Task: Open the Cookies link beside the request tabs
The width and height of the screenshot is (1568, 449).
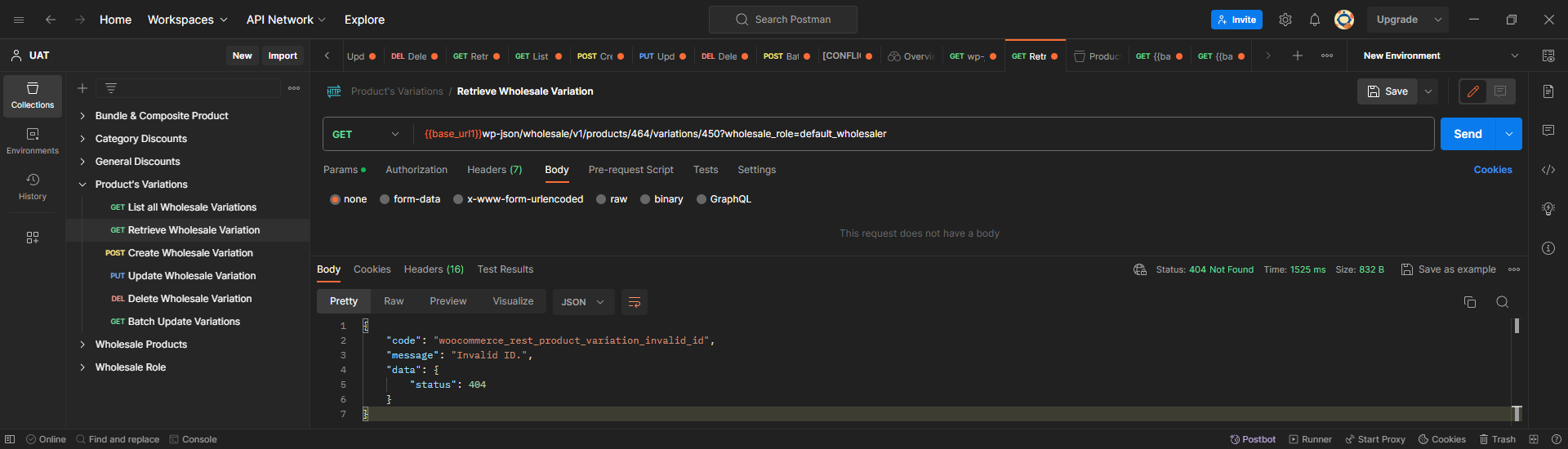Action: 1493,170
